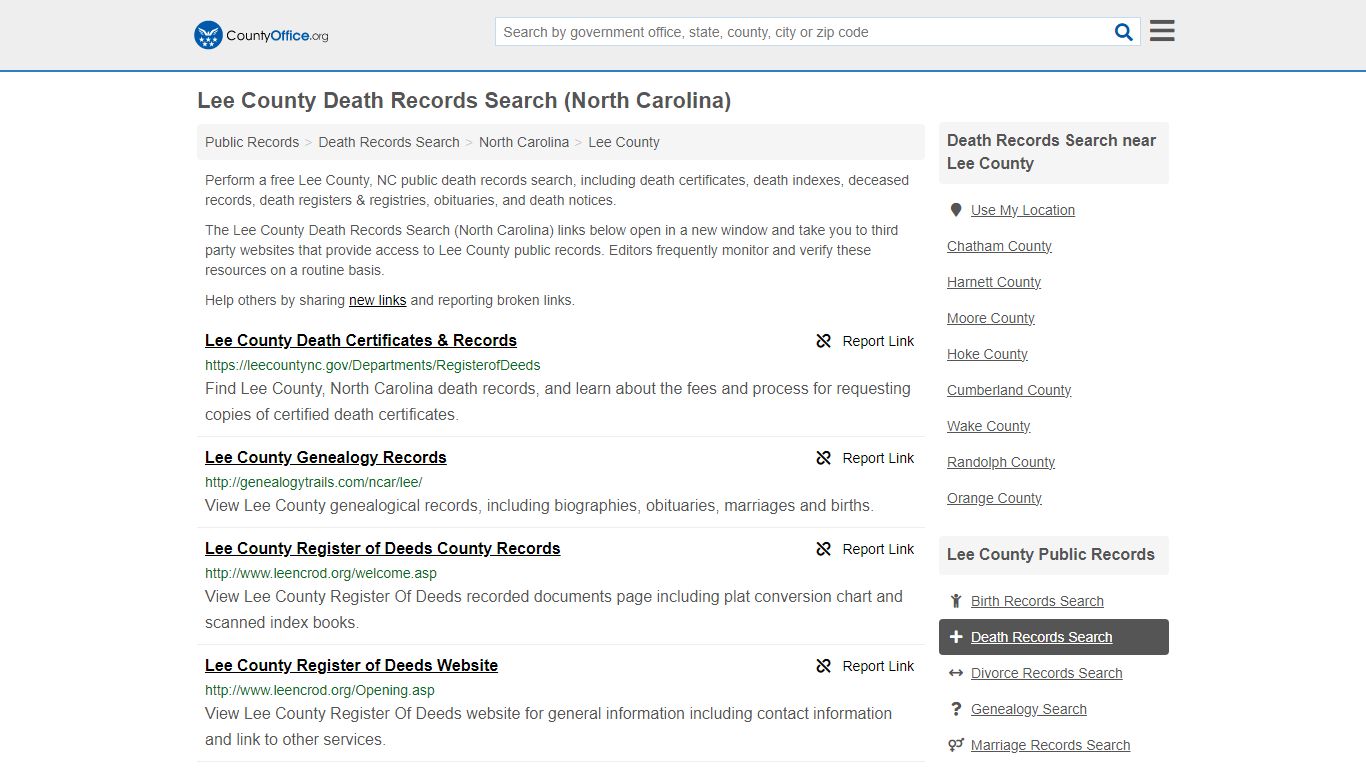Open leencrod.org/welcome.asp URL
This screenshot has width=1366, height=768.
click(x=321, y=573)
